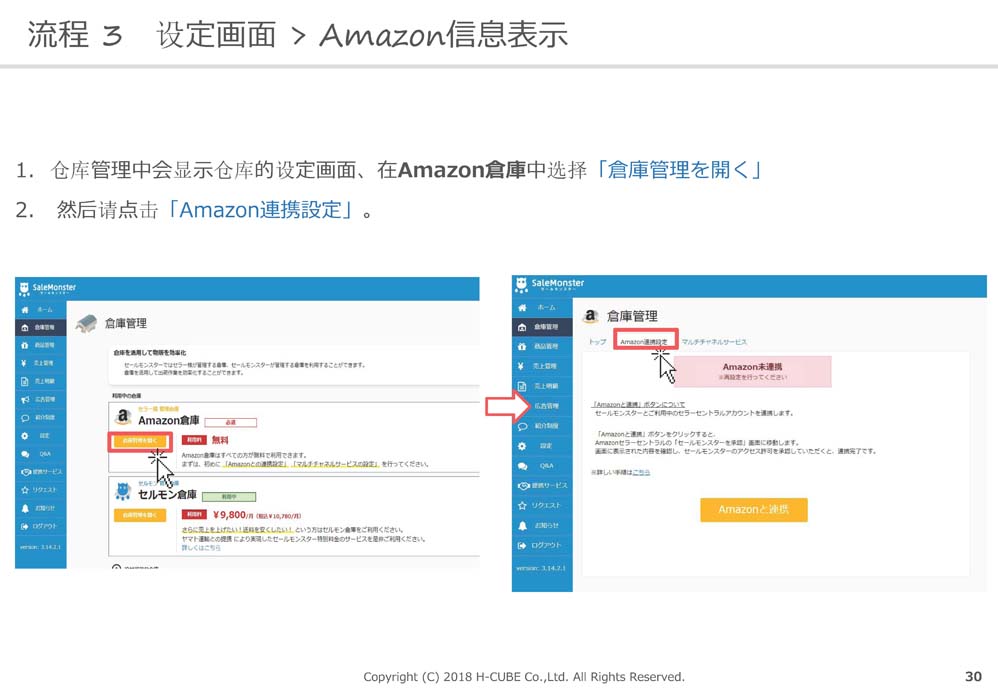998x692 pixels.
Task: Click yen icon 売上管理 in warehouse list screenshot sidebar
Action: pos(25,363)
